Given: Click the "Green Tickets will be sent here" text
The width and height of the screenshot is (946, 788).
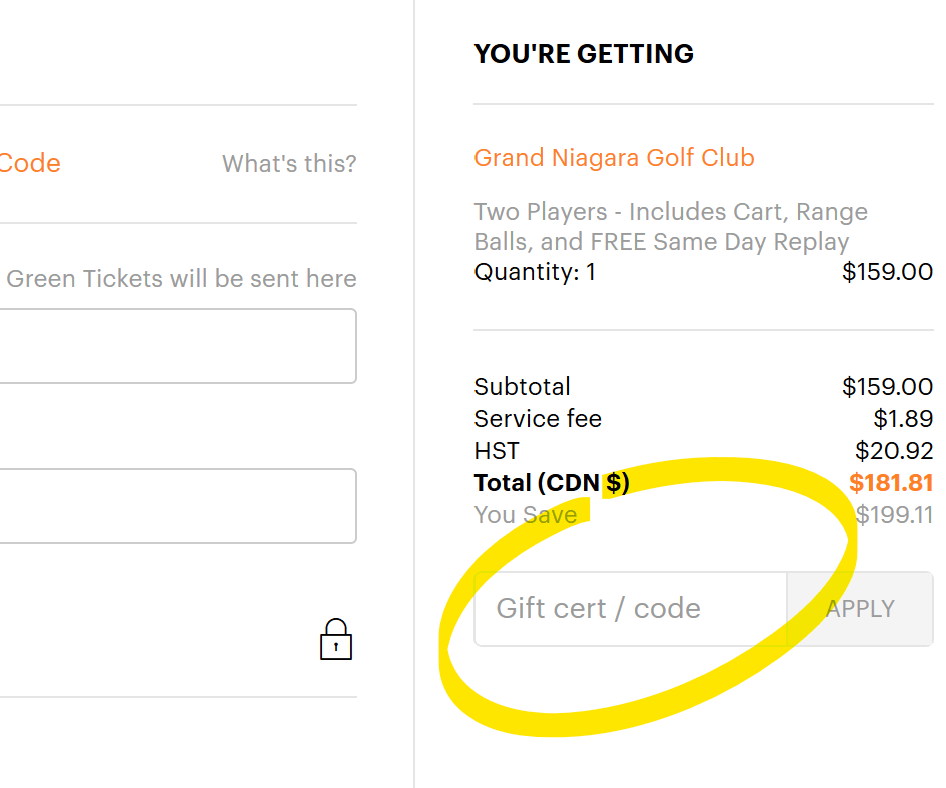Looking at the screenshot, I should pyautogui.click(x=181, y=279).
